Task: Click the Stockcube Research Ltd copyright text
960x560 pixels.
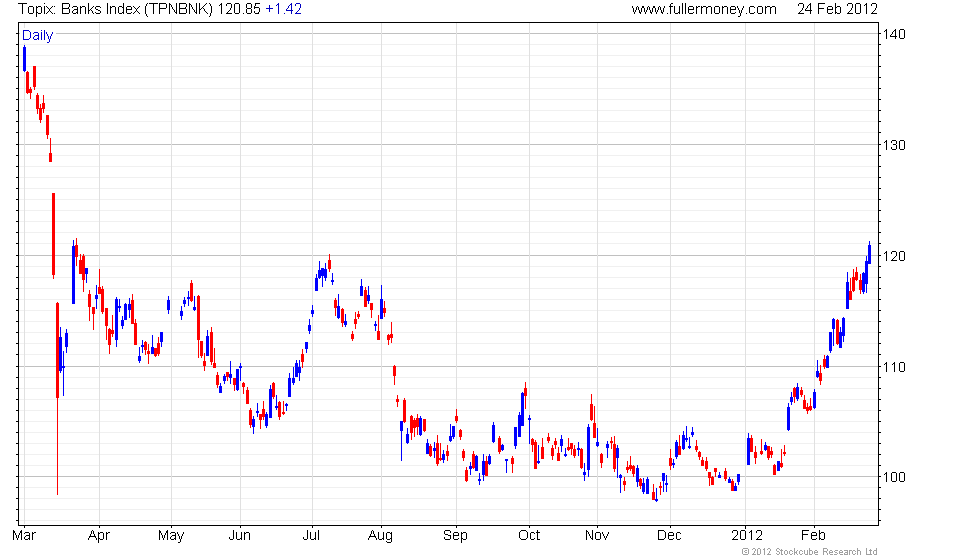Action: click(809, 552)
